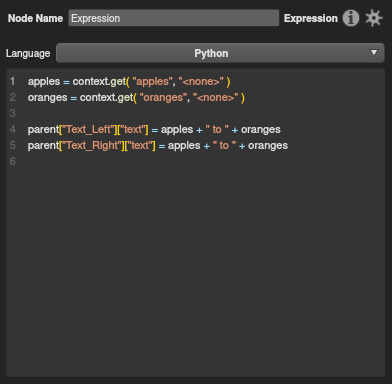This screenshot has width=392, height=384.
Task: Open the Language dropdown set to Python
Action: point(220,53)
